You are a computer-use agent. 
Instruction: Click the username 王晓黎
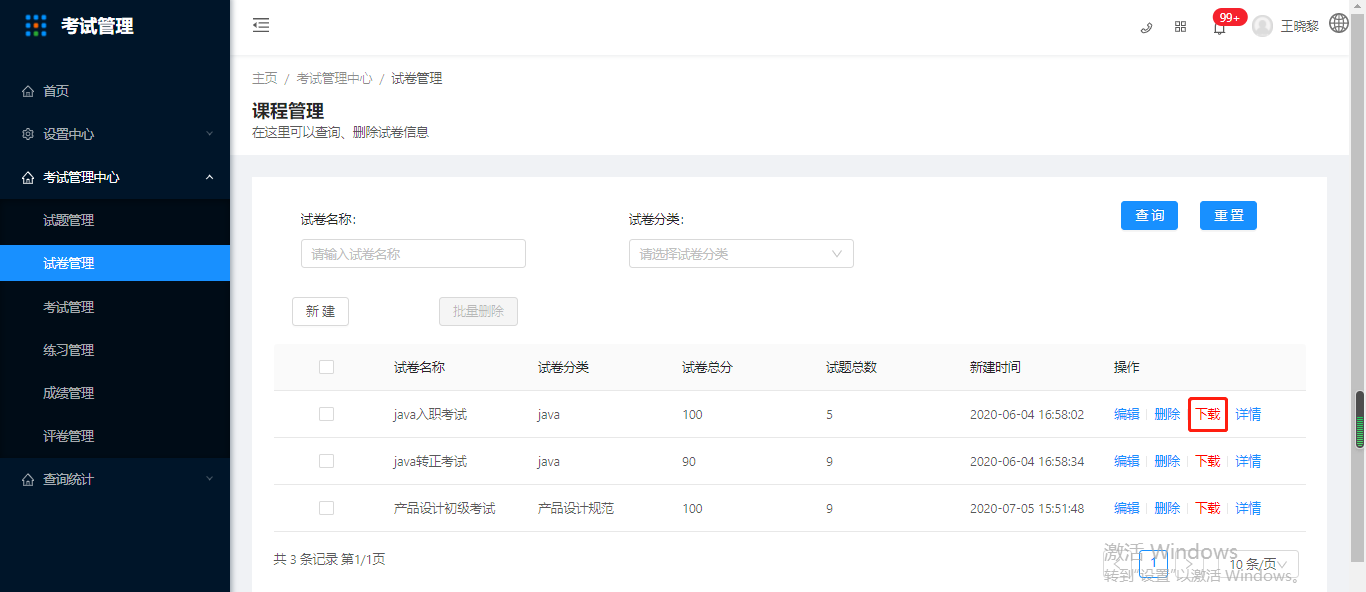[1299, 27]
